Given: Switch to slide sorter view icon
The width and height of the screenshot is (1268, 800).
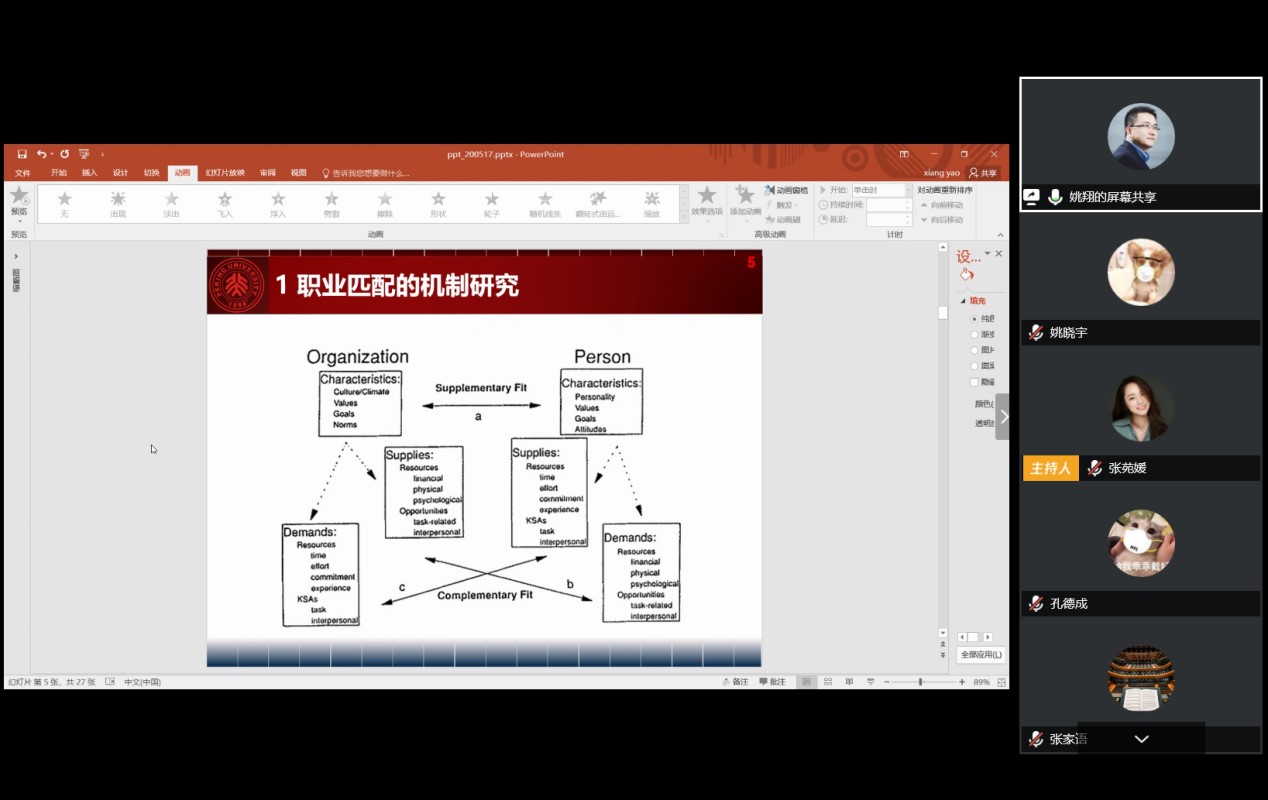Looking at the screenshot, I should 828,682.
